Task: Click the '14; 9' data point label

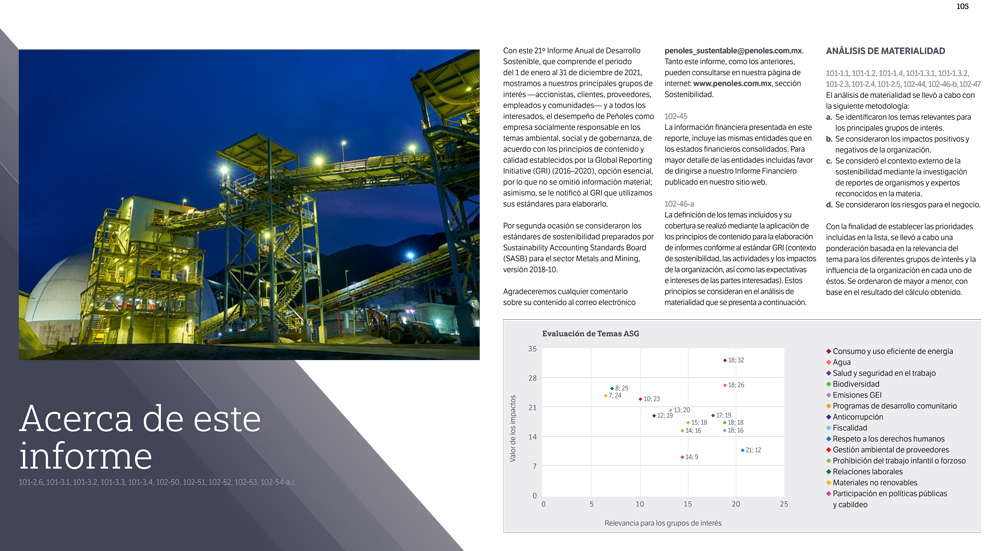Action: [691, 457]
